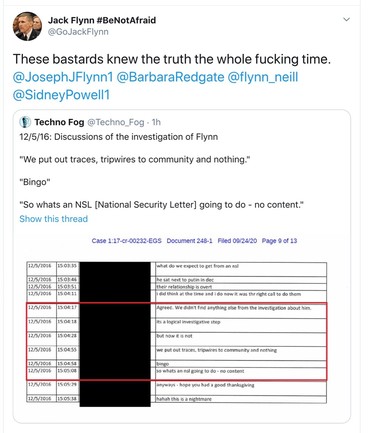
Task: Expand the tweet options chevron
Action: tap(347, 20)
